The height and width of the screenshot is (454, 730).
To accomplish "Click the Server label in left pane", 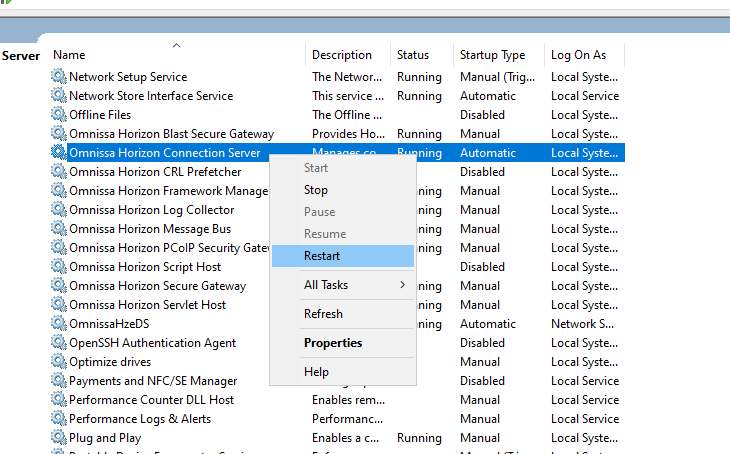I will (21, 56).
